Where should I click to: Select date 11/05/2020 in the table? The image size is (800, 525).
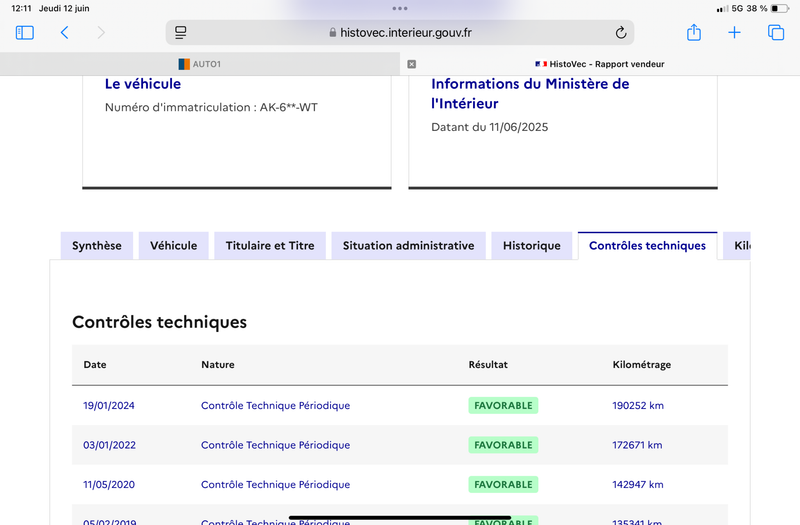coord(109,485)
